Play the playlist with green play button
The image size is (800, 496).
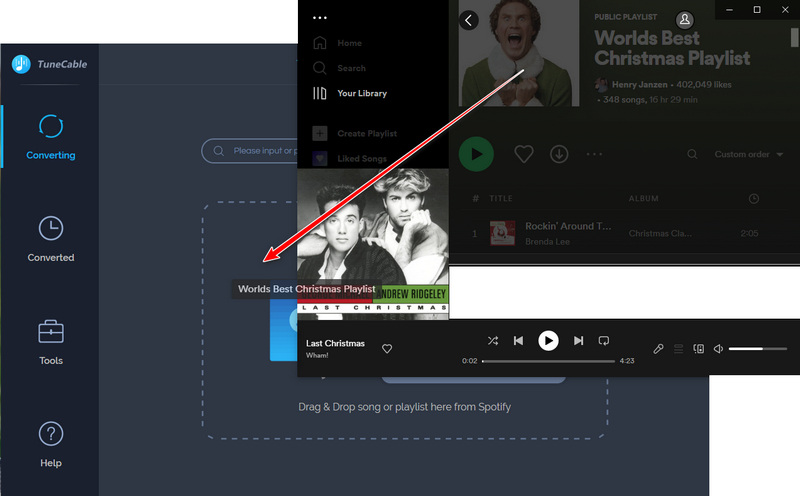(476, 154)
